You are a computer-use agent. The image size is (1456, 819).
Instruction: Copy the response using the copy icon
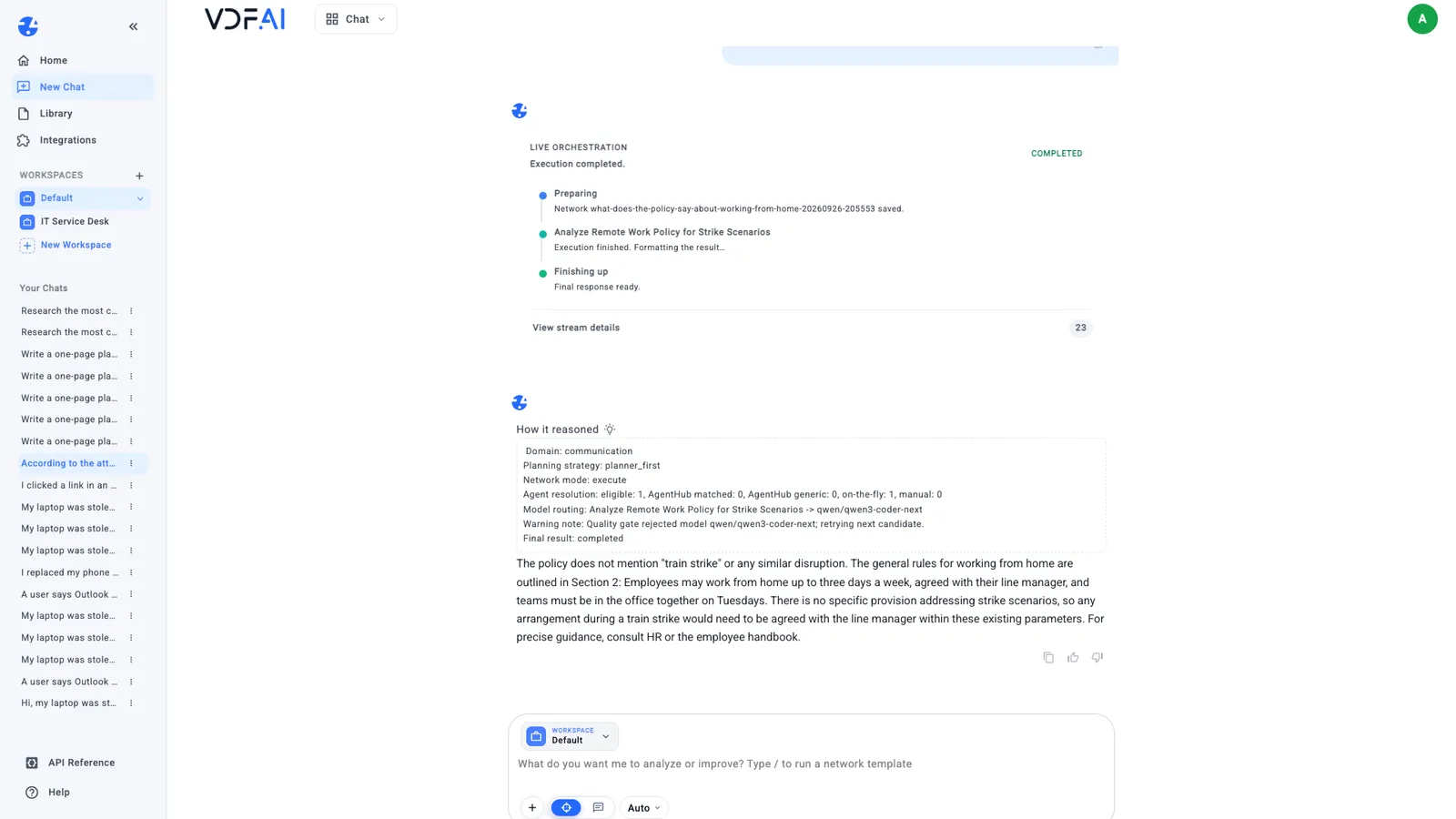pyautogui.click(x=1048, y=657)
